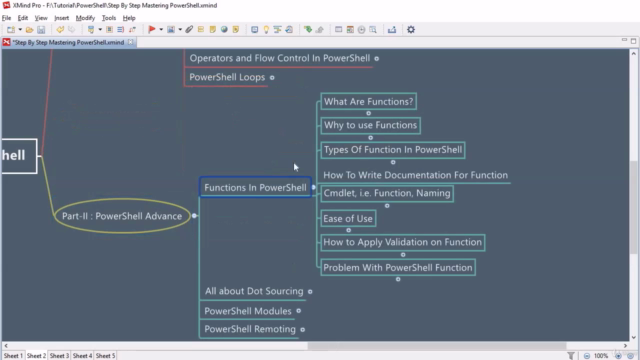The image size is (640, 360).
Task: Click the 100% zoom level value
Action: [x=601, y=356]
